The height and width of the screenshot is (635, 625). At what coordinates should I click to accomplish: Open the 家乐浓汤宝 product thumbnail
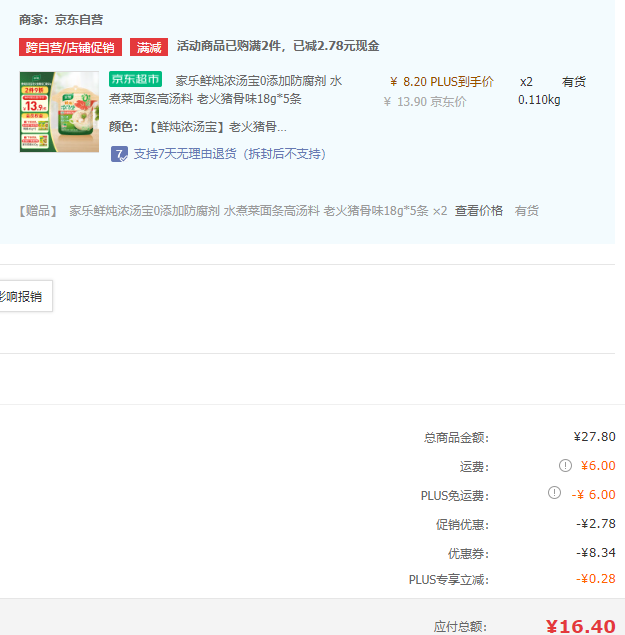click(x=59, y=112)
